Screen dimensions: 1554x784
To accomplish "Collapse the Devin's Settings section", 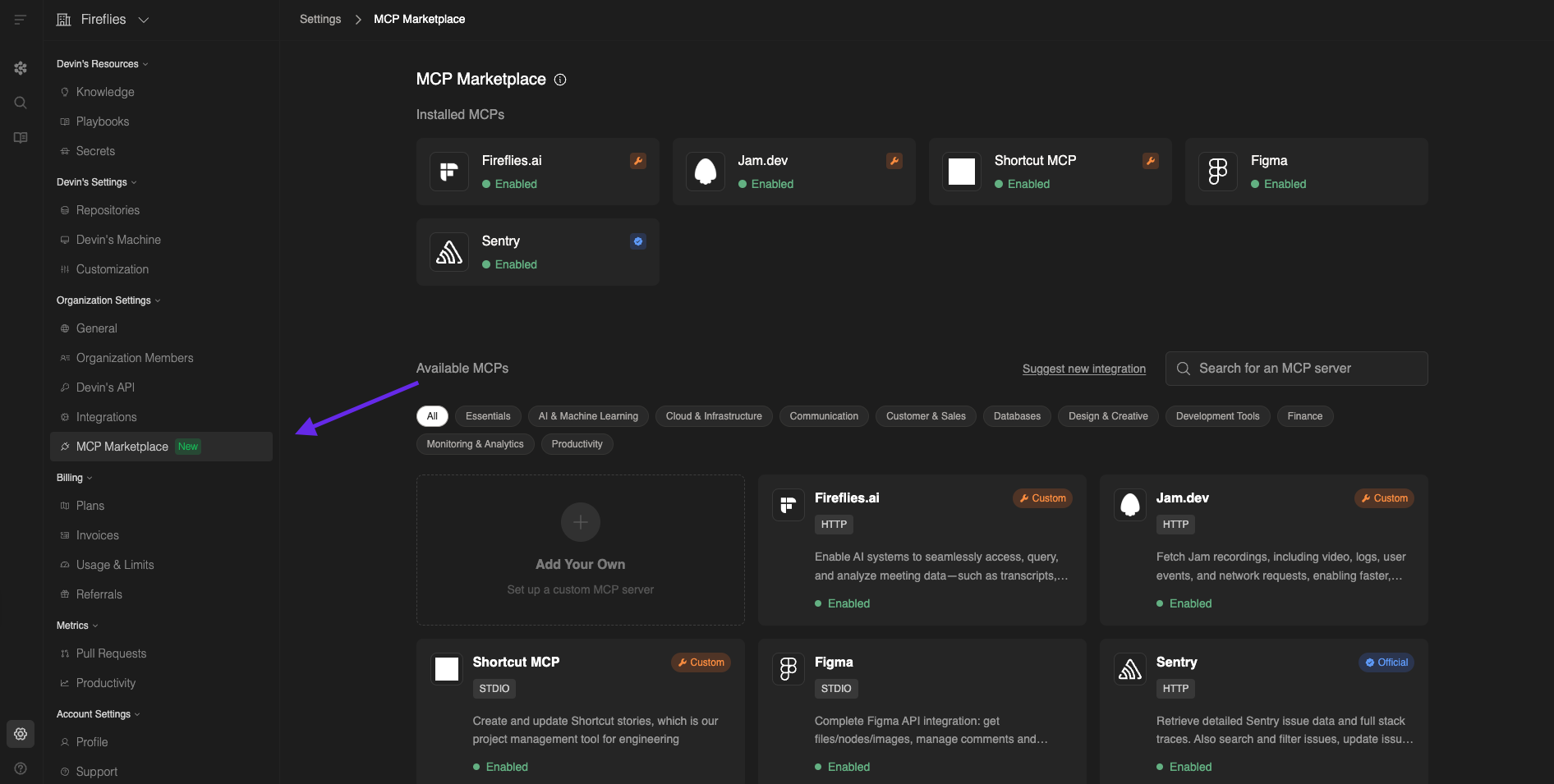I will [97, 182].
